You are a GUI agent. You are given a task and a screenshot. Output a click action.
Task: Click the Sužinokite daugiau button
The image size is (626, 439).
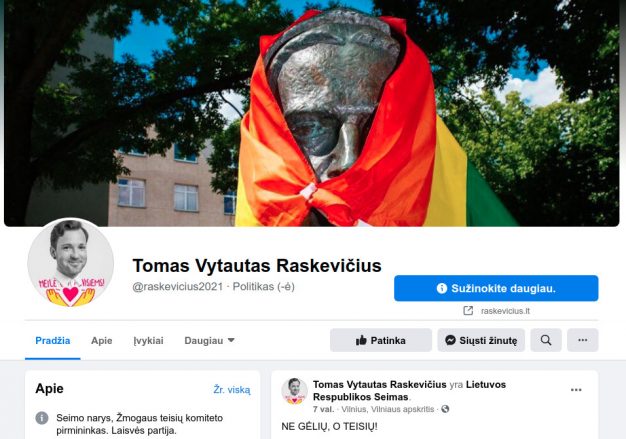point(496,288)
